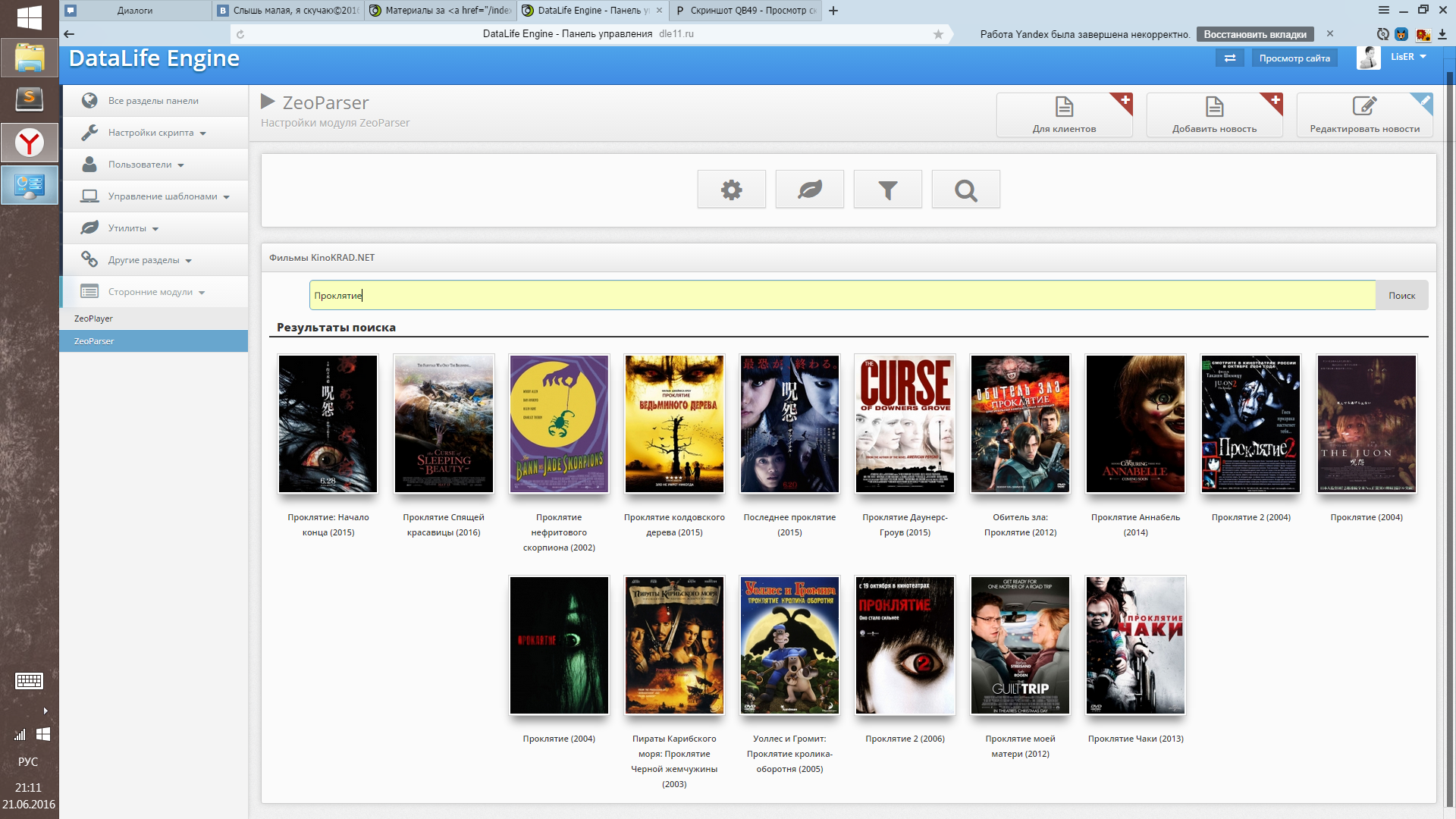Viewport: 1456px width, 819px height.
Task: Click the 'Поиск' button
Action: pyautogui.click(x=1401, y=296)
